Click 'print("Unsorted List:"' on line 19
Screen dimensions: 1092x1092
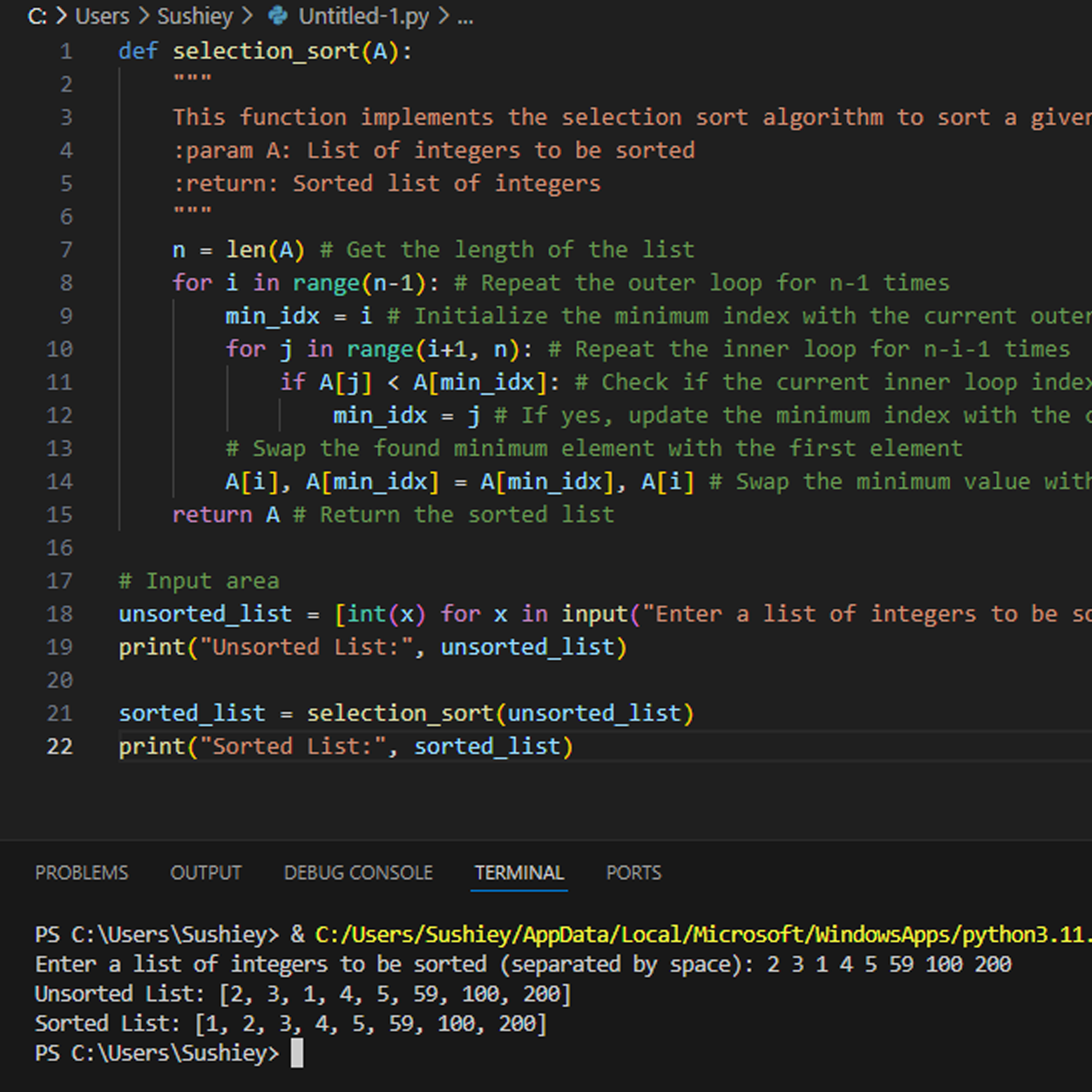(372, 647)
